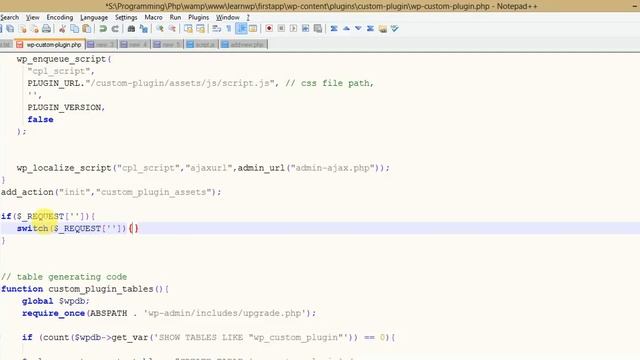
Task: Click function custom_plugin_tables(){ line
Action: click(85, 289)
